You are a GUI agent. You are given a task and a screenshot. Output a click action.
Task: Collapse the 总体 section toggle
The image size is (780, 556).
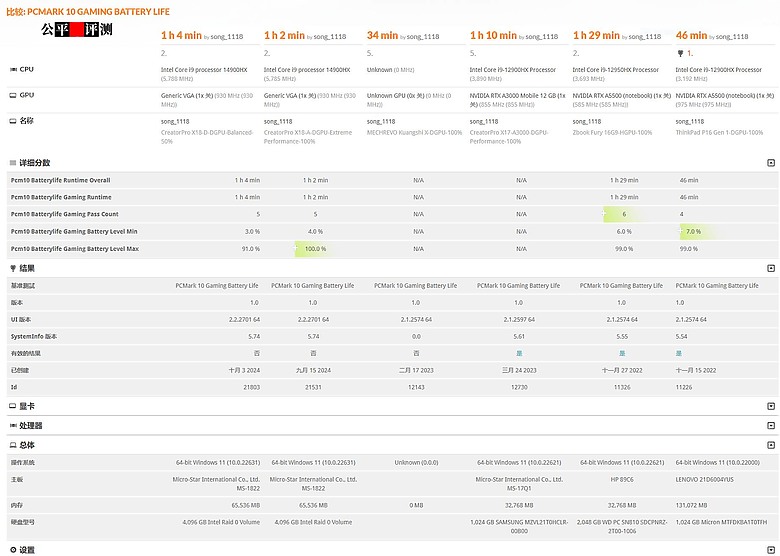pyautogui.click(x=771, y=445)
